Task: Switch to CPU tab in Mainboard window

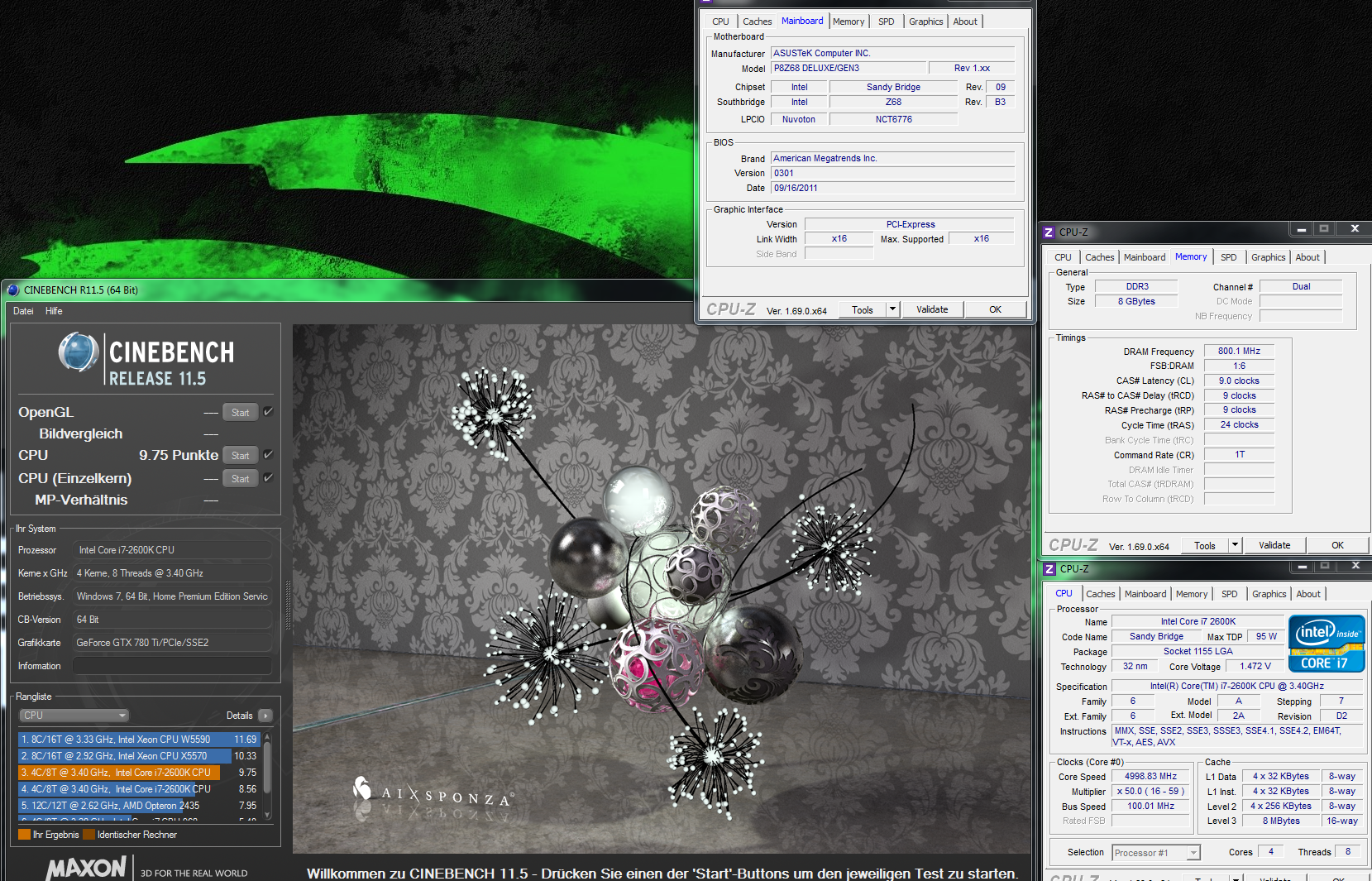Action: coord(720,22)
